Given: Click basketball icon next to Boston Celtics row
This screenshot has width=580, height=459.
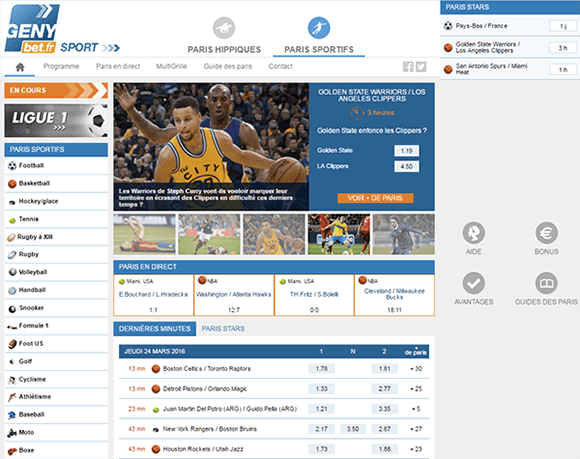Looking at the screenshot, I should coord(156,369).
